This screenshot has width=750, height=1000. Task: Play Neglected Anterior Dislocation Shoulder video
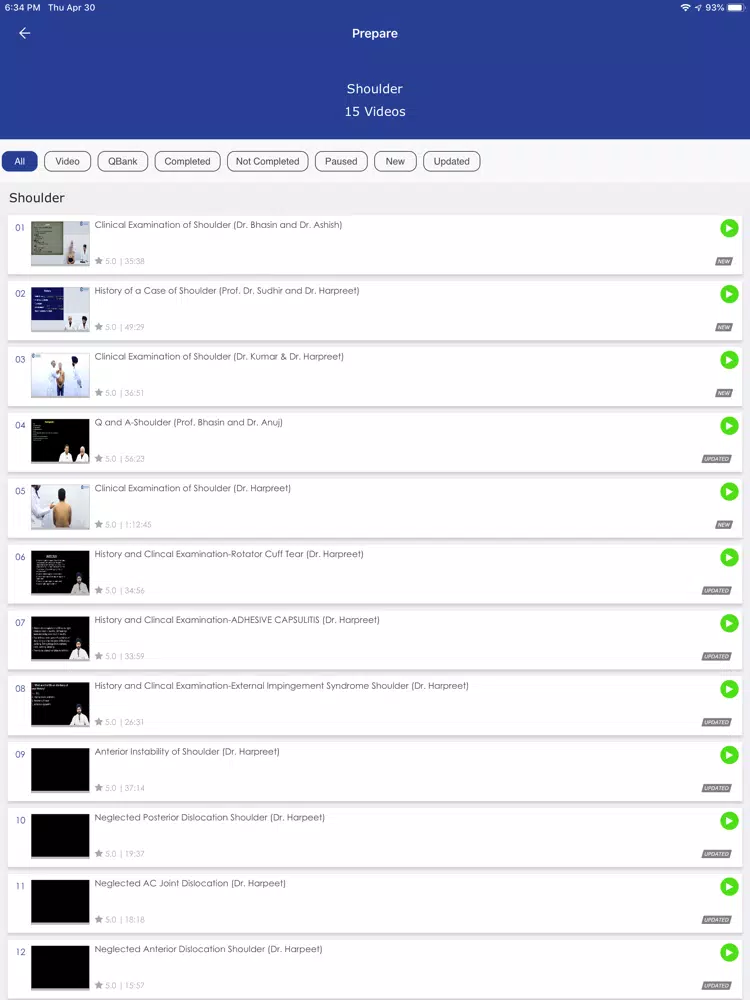(729, 952)
